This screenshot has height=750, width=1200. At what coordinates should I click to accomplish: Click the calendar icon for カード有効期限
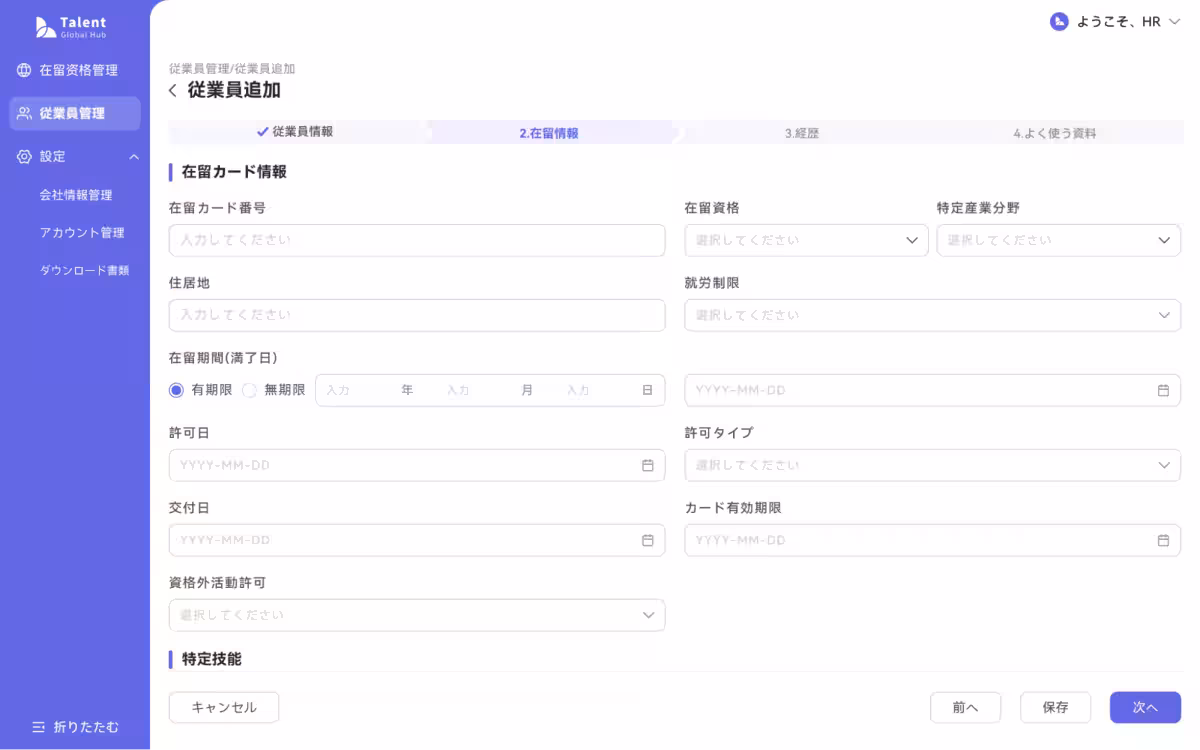(x=1162, y=540)
